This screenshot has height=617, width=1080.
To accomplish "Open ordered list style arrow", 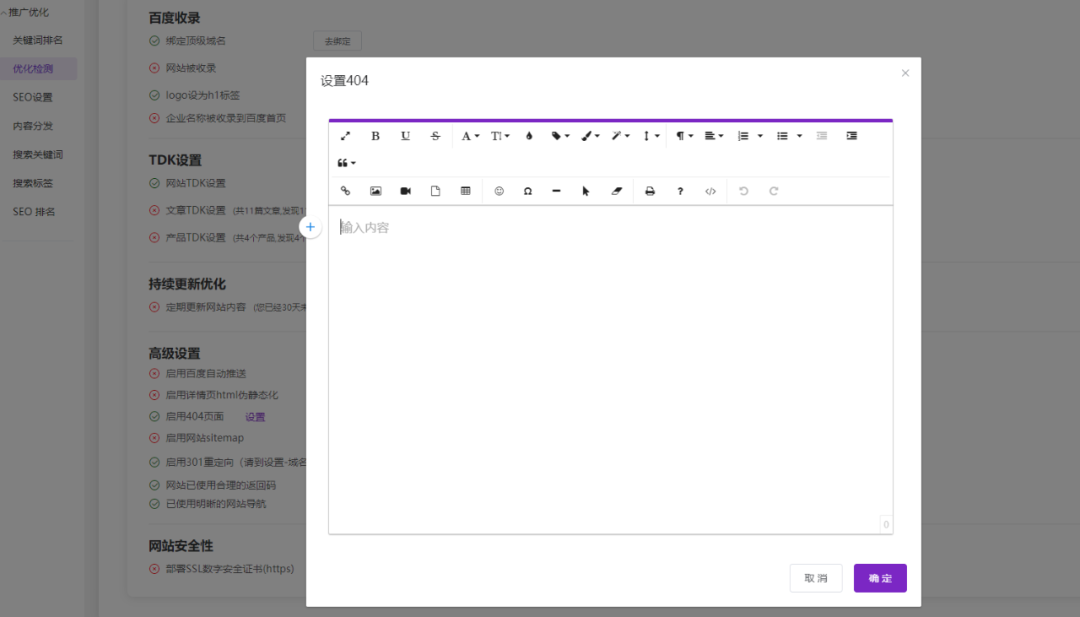I will click(x=760, y=136).
